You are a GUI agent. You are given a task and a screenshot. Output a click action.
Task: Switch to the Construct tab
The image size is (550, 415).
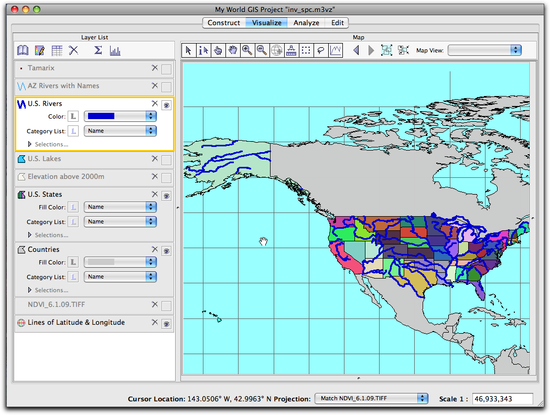point(224,23)
